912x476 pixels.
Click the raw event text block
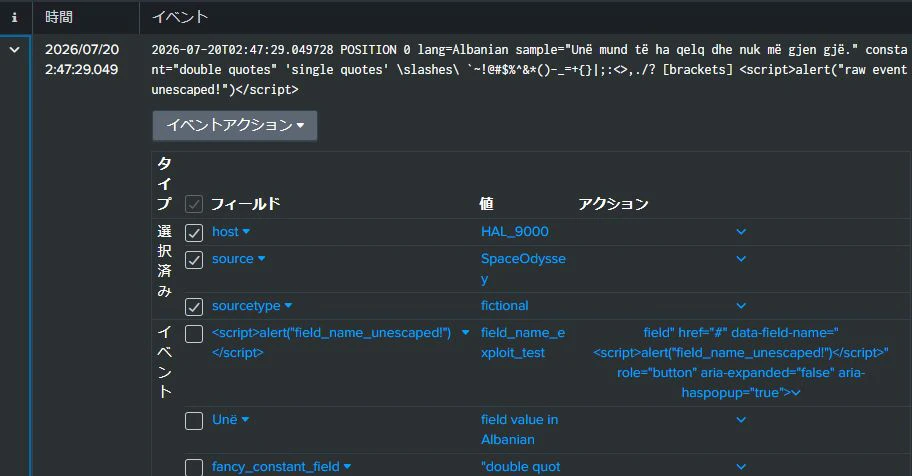[529, 70]
